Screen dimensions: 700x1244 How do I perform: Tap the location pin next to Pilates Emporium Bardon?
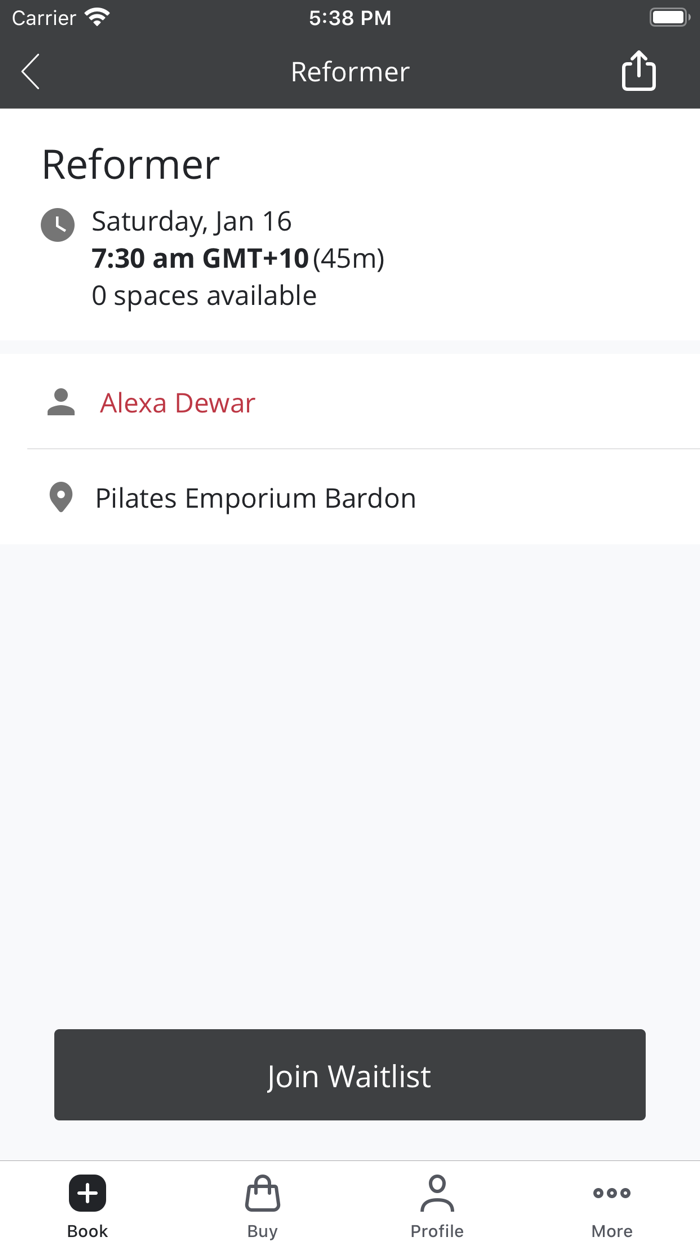pos(60,497)
